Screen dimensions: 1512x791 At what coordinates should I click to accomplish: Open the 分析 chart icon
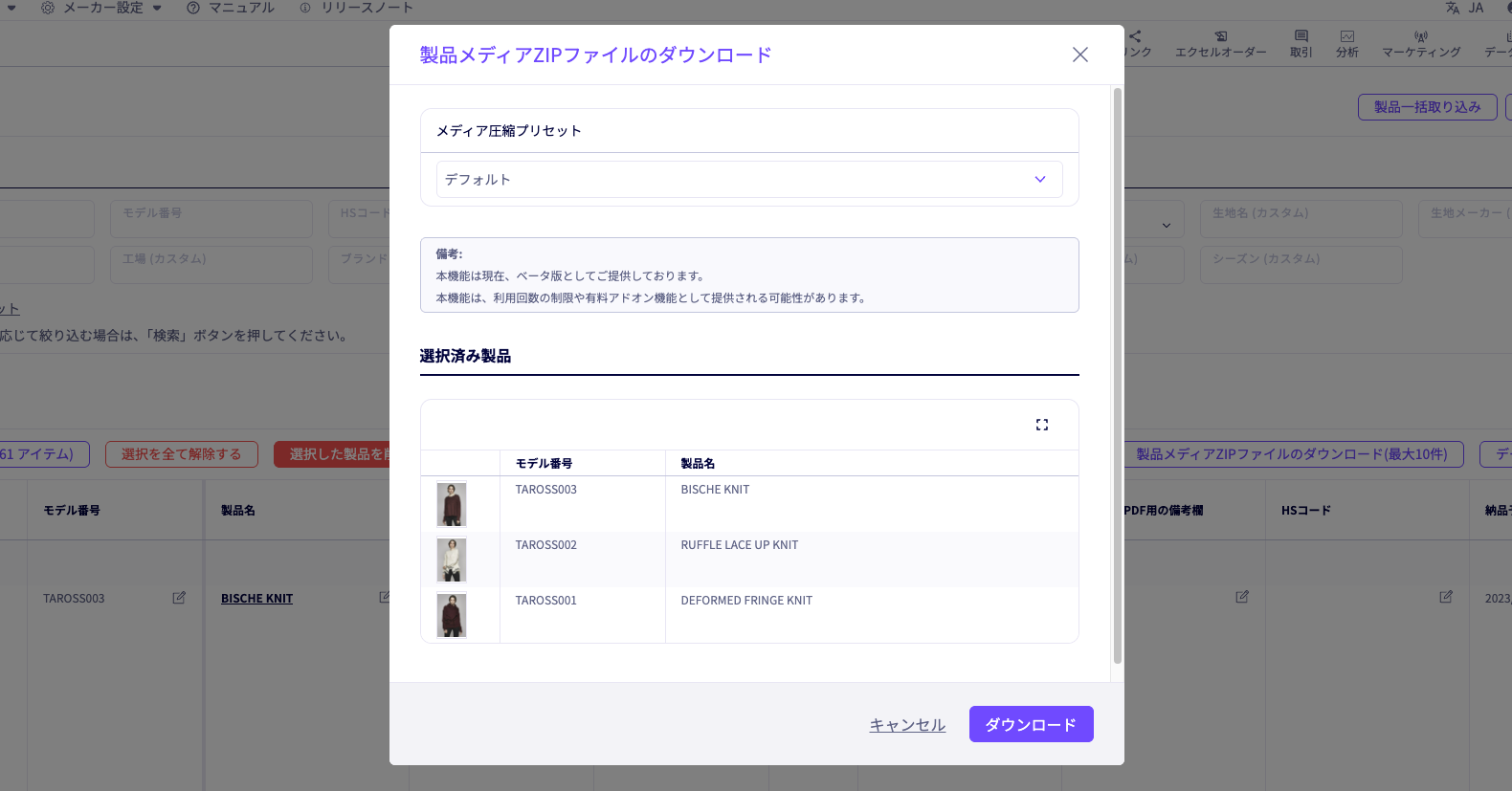(1346, 36)
